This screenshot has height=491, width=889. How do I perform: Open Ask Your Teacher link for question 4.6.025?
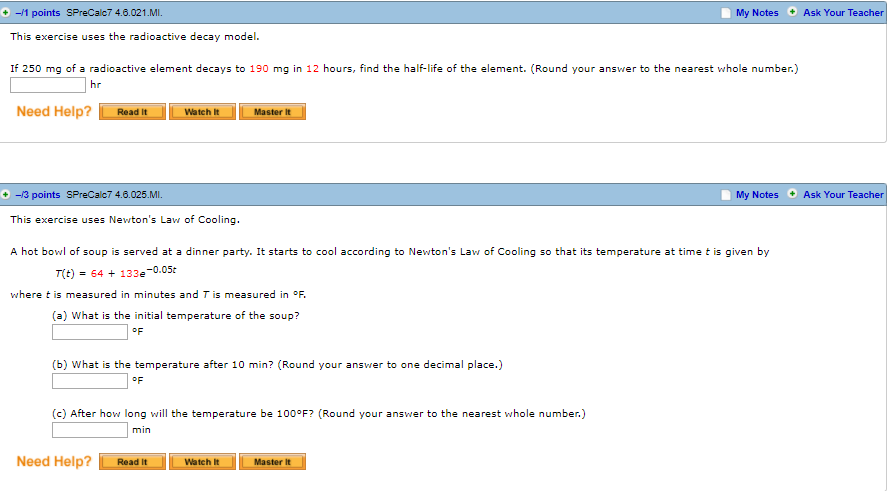coord(843,194)
